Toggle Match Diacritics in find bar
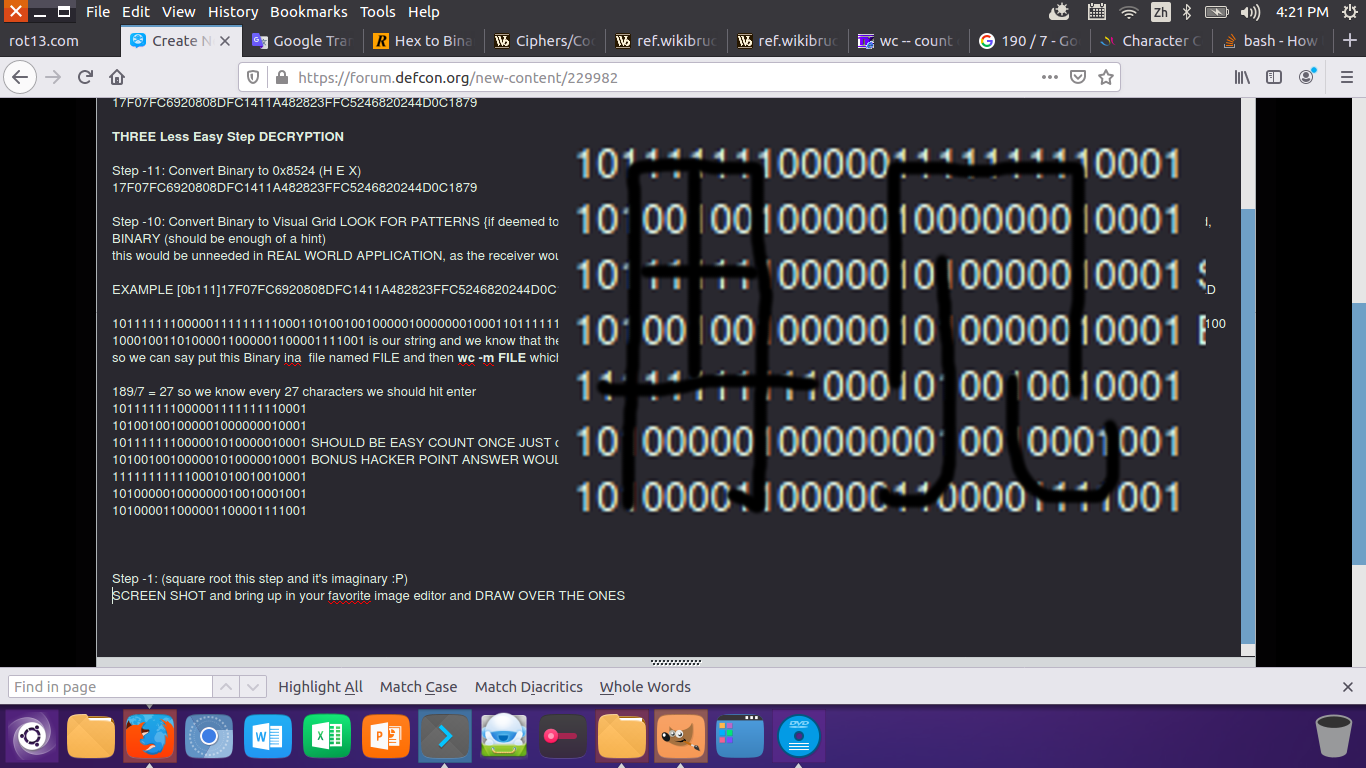Screen dimensions: 1366x768 point(528,687)
